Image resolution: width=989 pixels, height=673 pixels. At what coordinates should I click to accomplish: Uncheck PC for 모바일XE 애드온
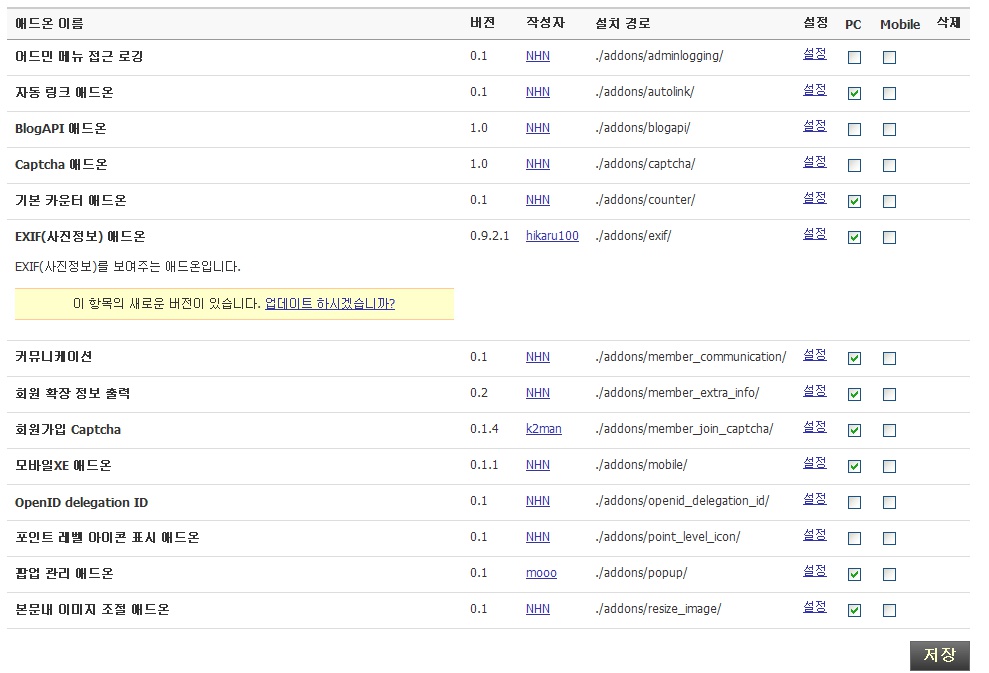point(854,466)
